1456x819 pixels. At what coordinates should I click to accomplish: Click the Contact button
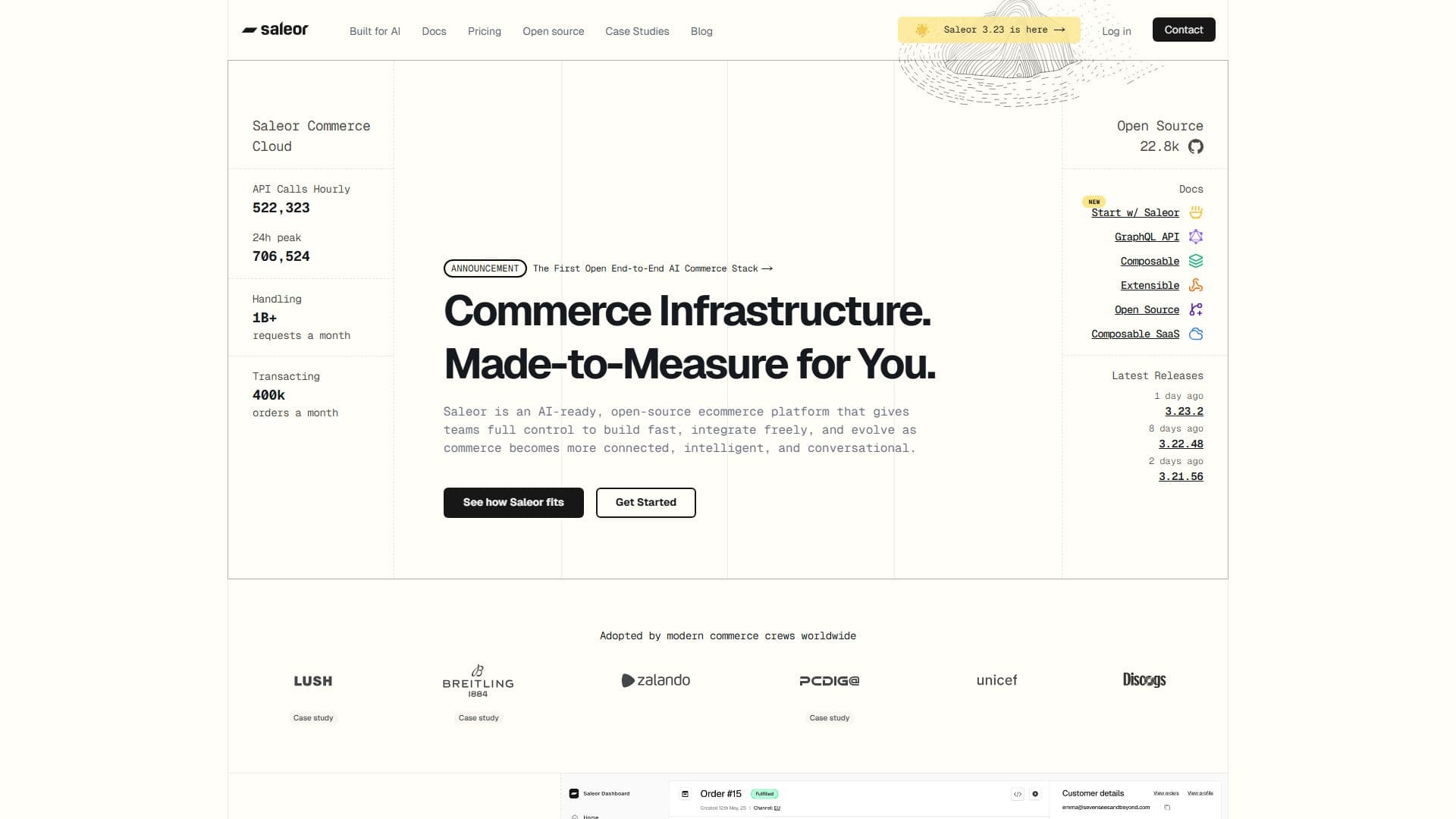(x=1184, y=30)
